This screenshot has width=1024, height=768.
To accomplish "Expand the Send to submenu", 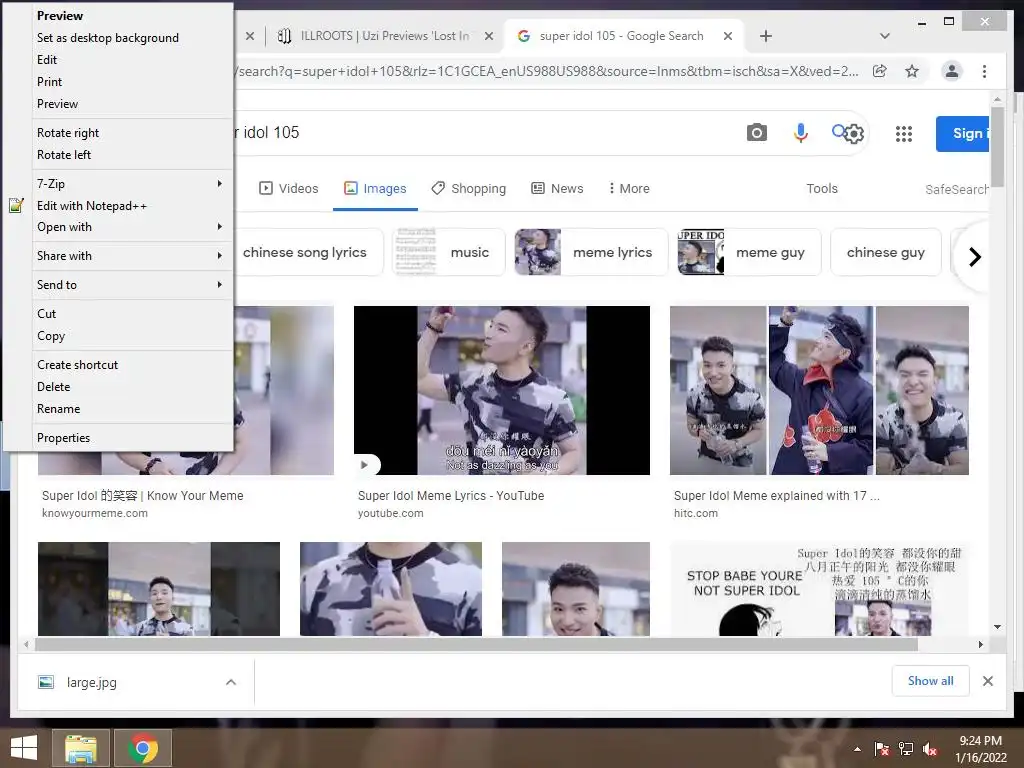I will coord(131,285).
